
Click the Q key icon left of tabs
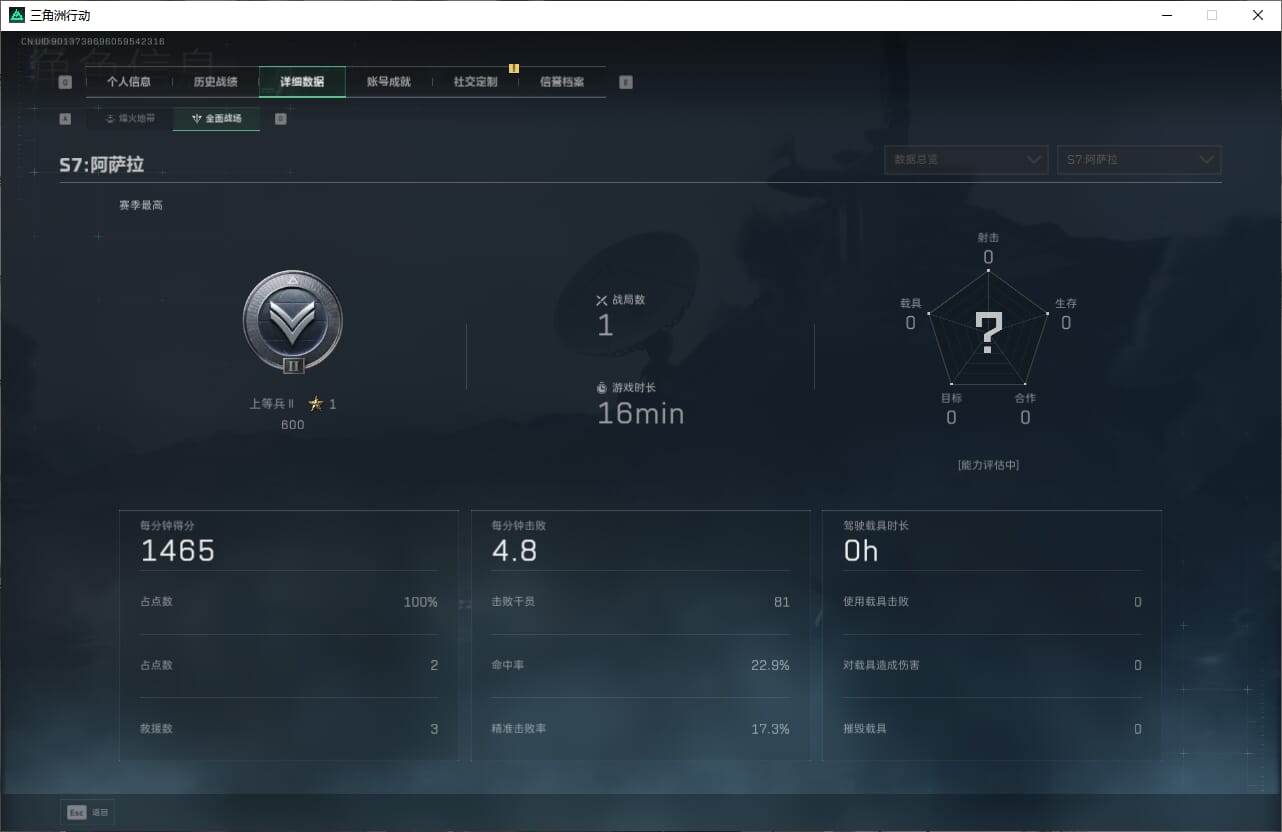[x=65, y=82]
